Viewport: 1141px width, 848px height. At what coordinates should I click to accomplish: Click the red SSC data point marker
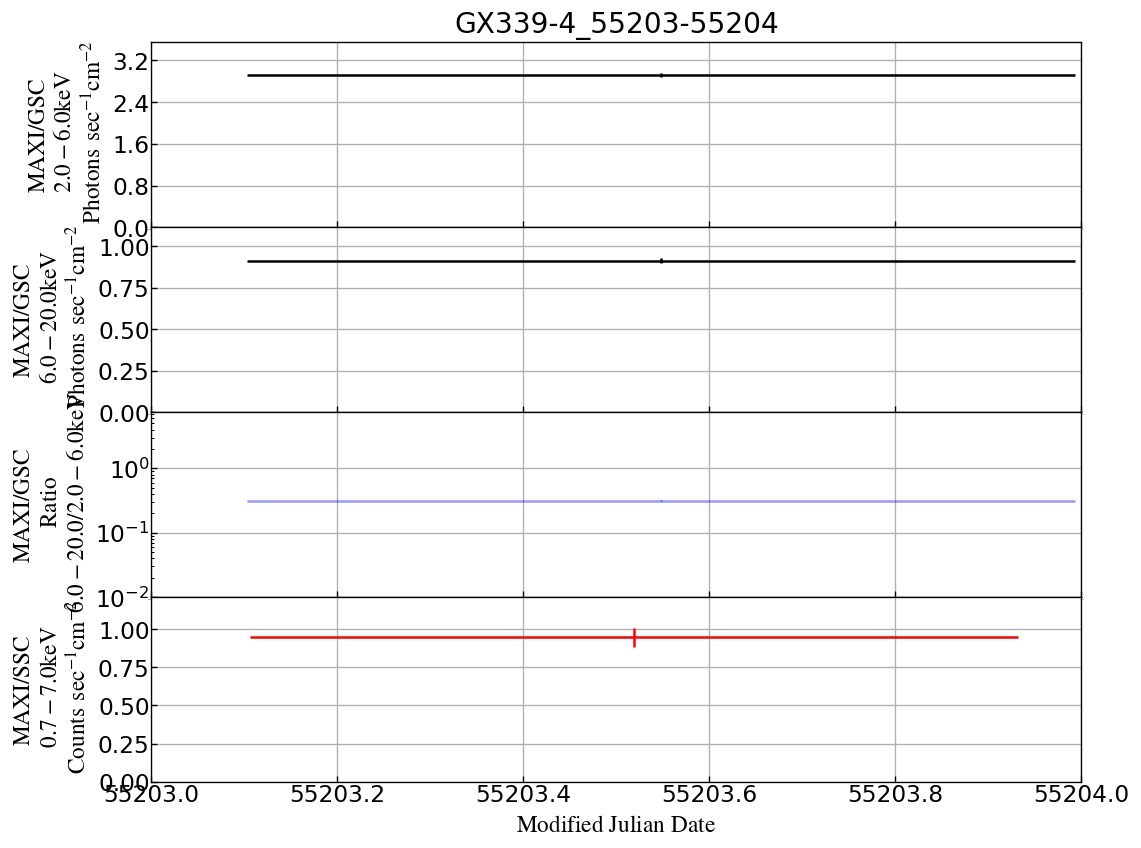point(635,638)
